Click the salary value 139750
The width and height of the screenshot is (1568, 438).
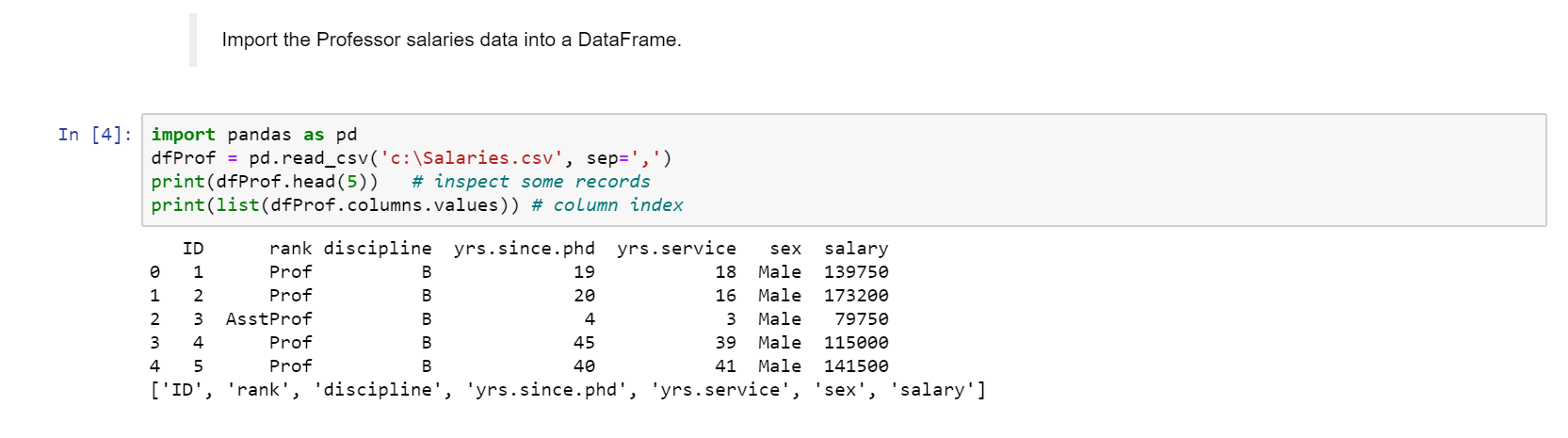[856, 272]
